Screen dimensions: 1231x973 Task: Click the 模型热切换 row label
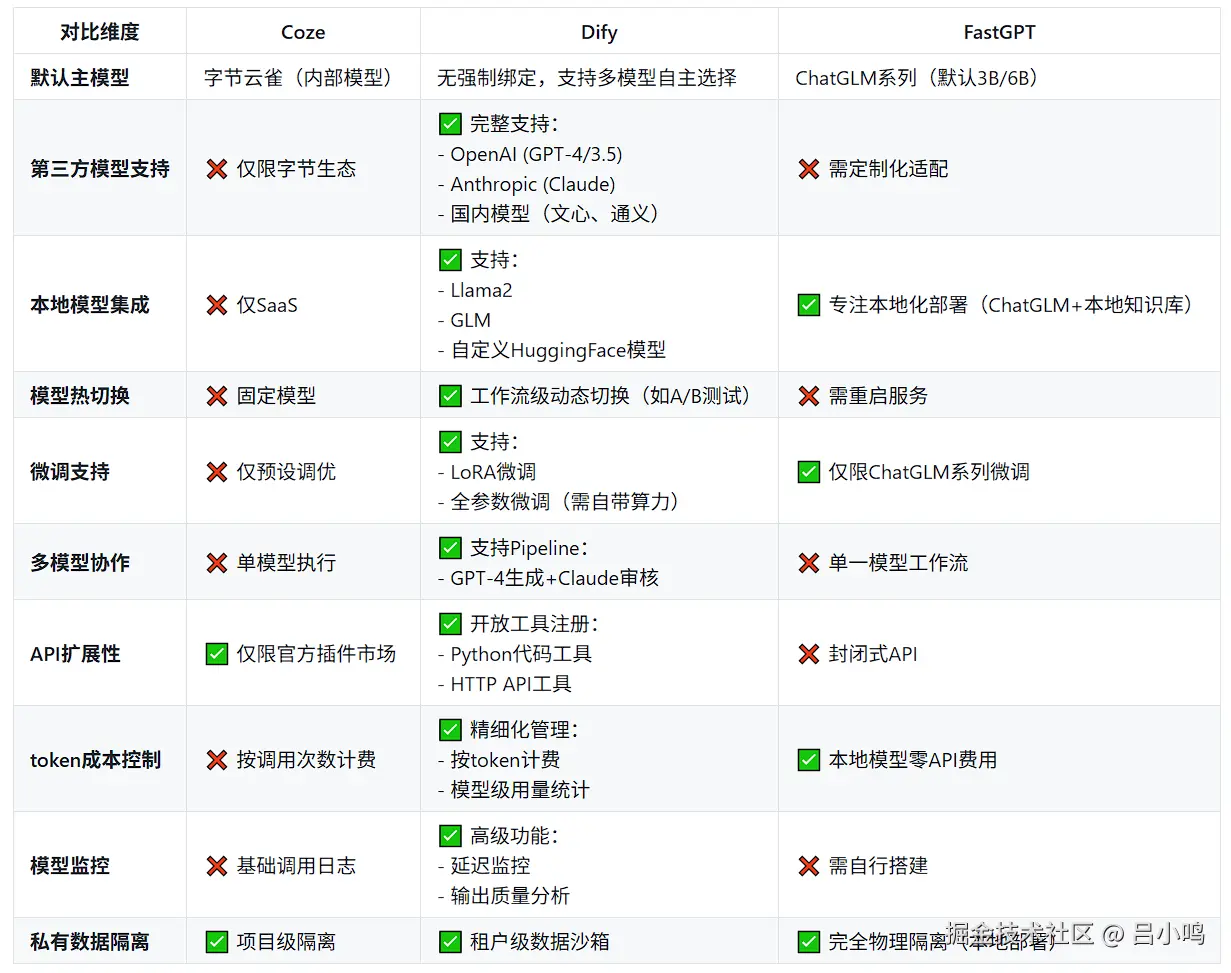click(80, 396)
